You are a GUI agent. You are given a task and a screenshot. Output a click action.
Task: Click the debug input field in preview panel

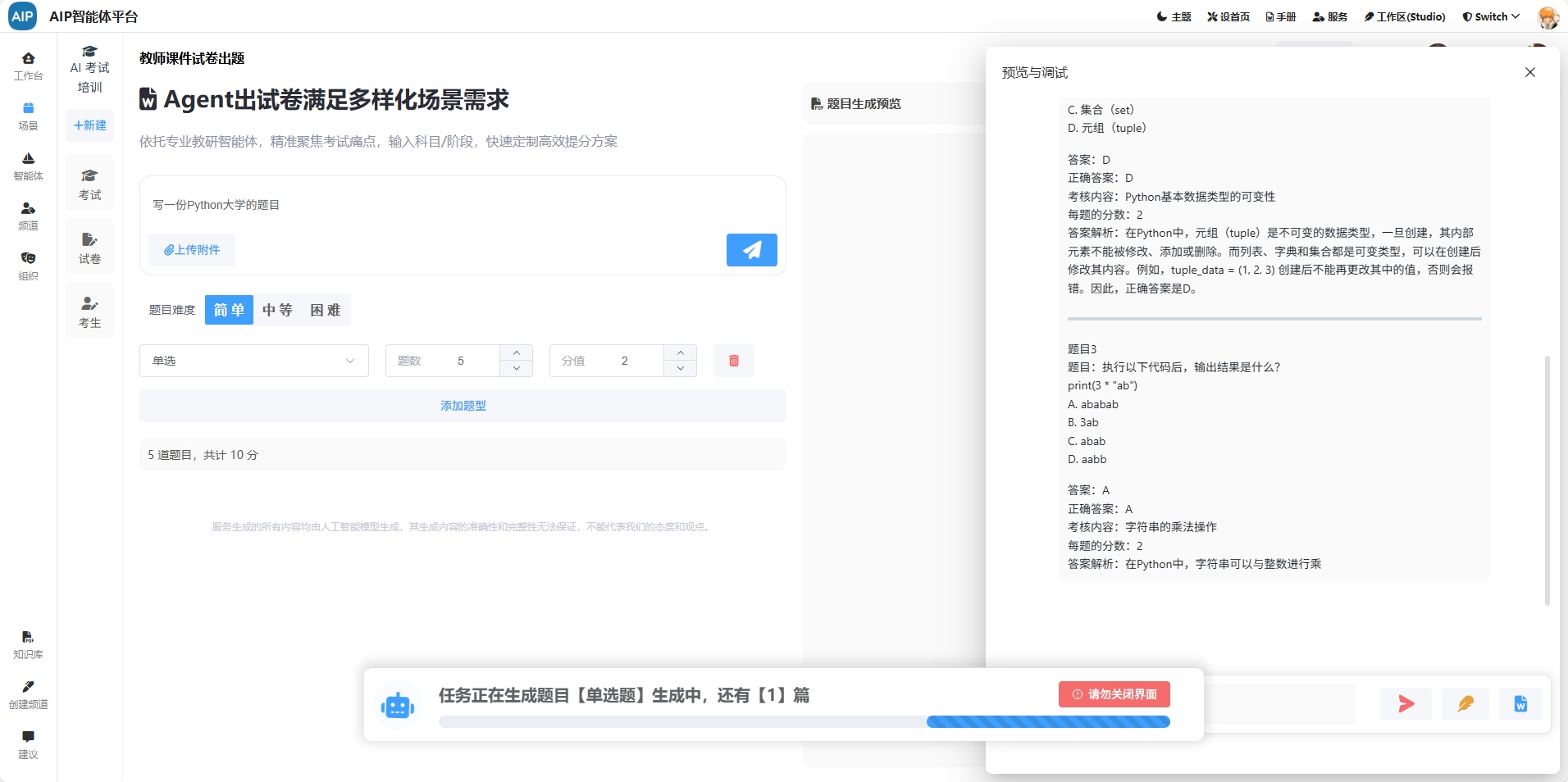point(1279,704)
